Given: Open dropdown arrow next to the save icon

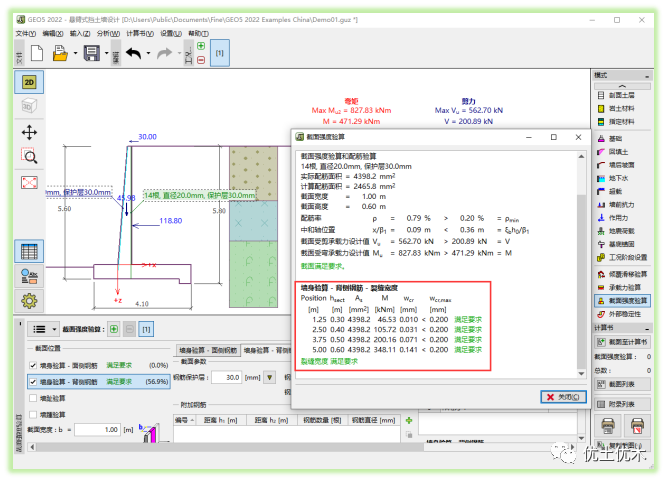Looking at the screenshot, I should [107, 53].
